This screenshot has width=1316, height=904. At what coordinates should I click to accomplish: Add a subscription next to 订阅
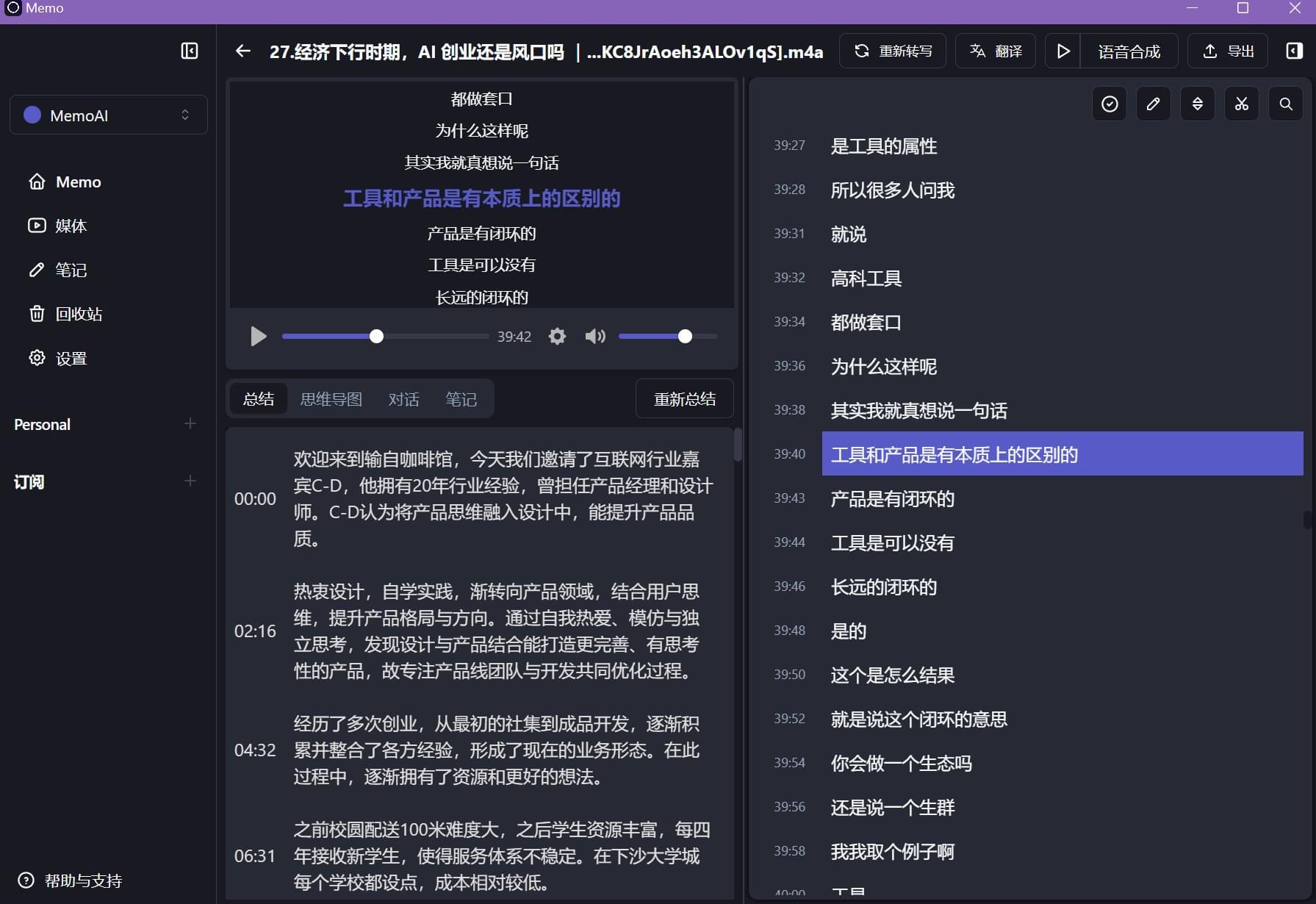point(190,481)
